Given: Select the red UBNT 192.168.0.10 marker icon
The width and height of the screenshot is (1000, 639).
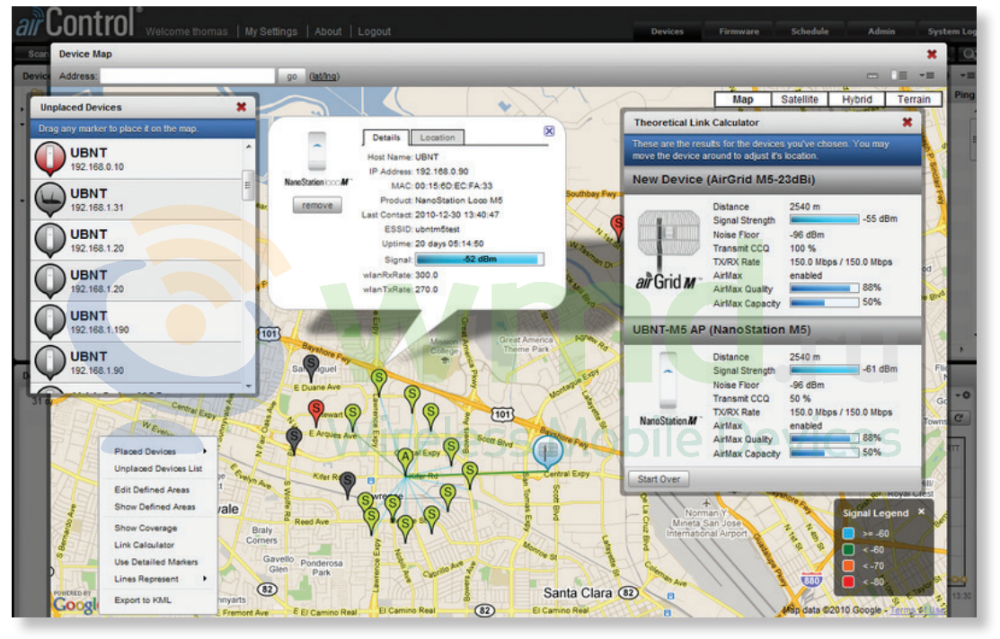Looking at the screenshot, I should 50,158.
